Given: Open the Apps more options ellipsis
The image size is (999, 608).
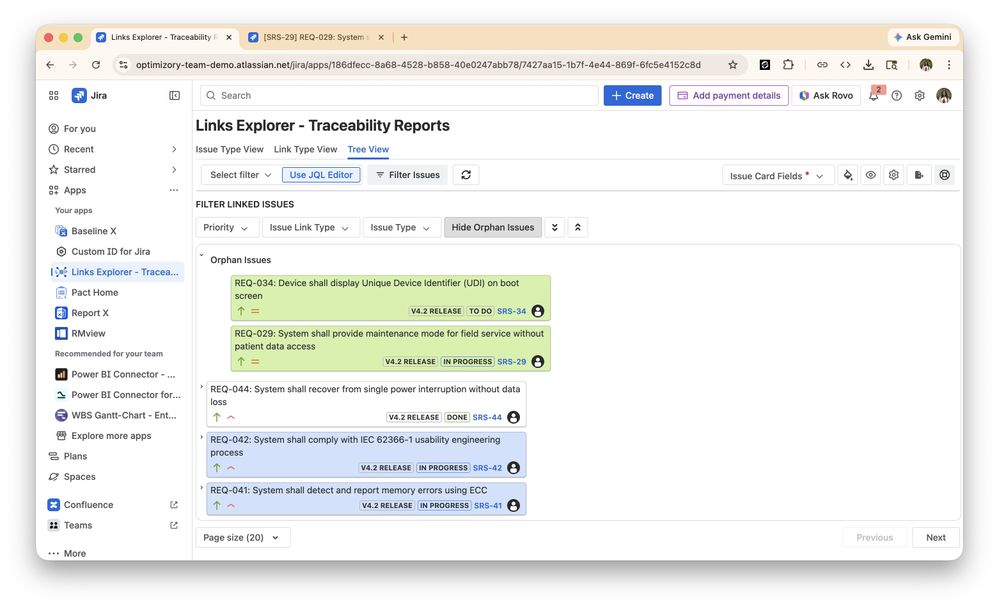Looking at the screenshot, I should (174, 190).
